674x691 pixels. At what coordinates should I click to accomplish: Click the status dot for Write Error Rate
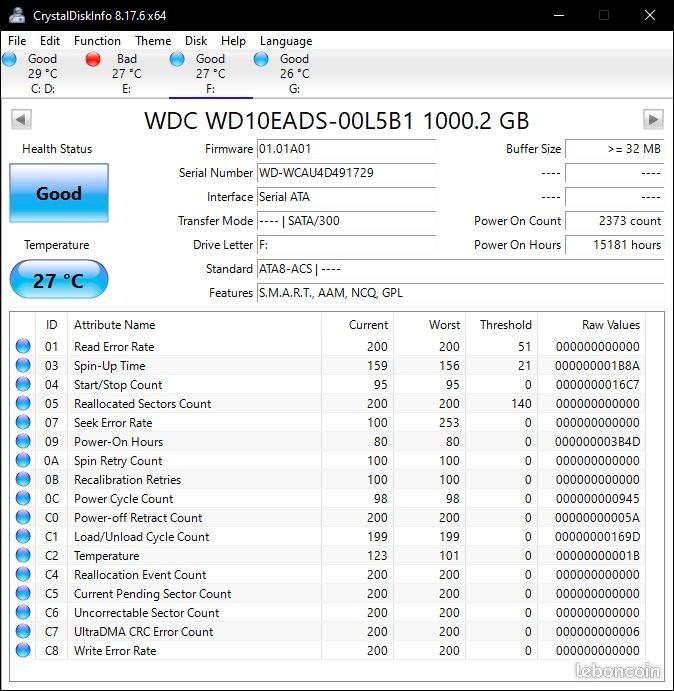23,650
